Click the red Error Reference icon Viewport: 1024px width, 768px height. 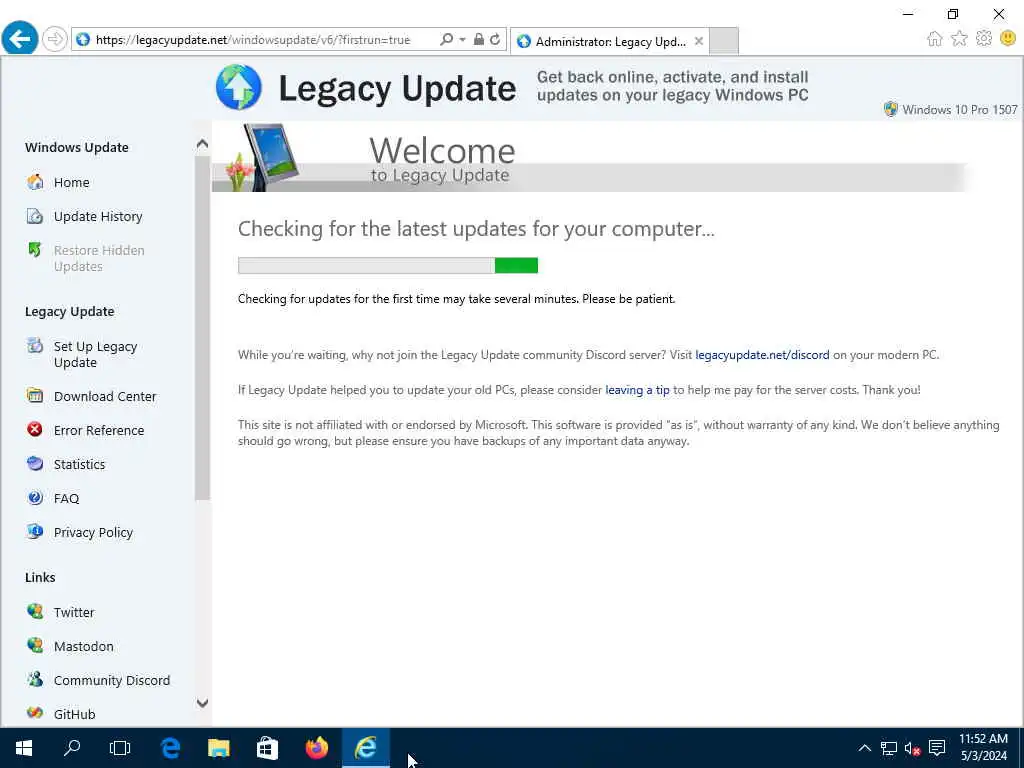point(35,430)
